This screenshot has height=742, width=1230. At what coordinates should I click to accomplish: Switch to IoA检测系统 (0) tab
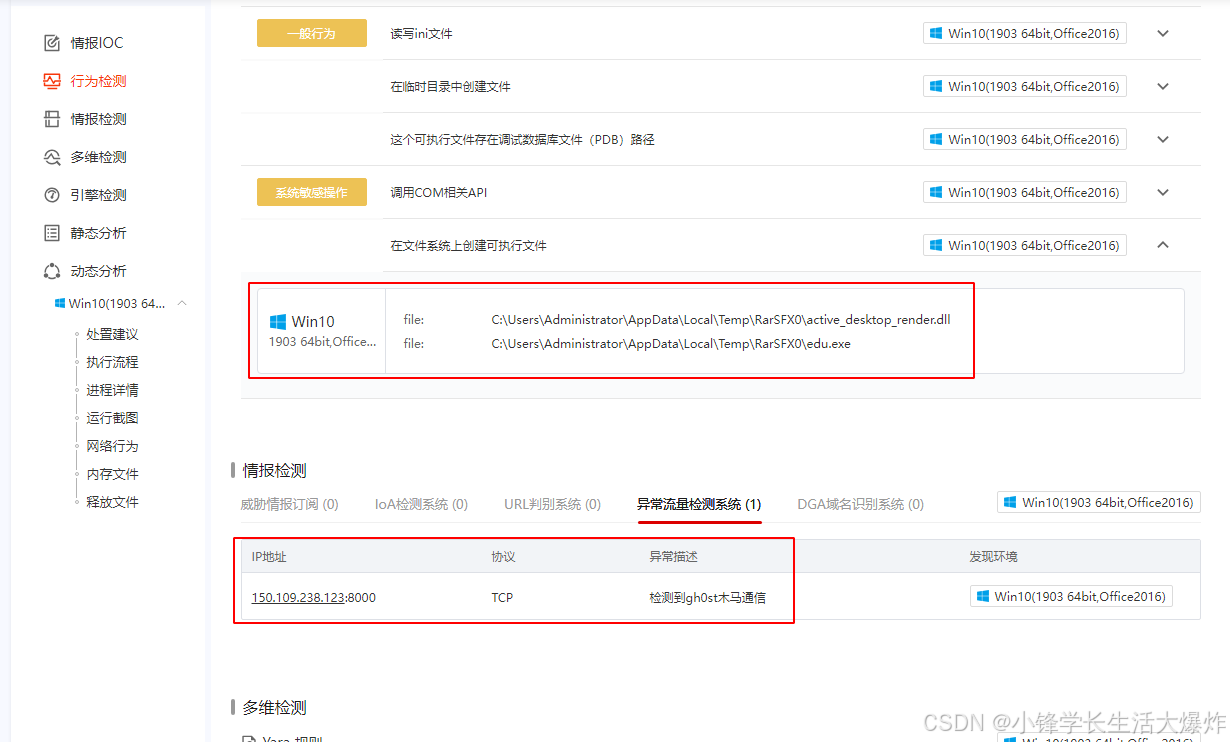pyautogui.click(x=421, y=504)
